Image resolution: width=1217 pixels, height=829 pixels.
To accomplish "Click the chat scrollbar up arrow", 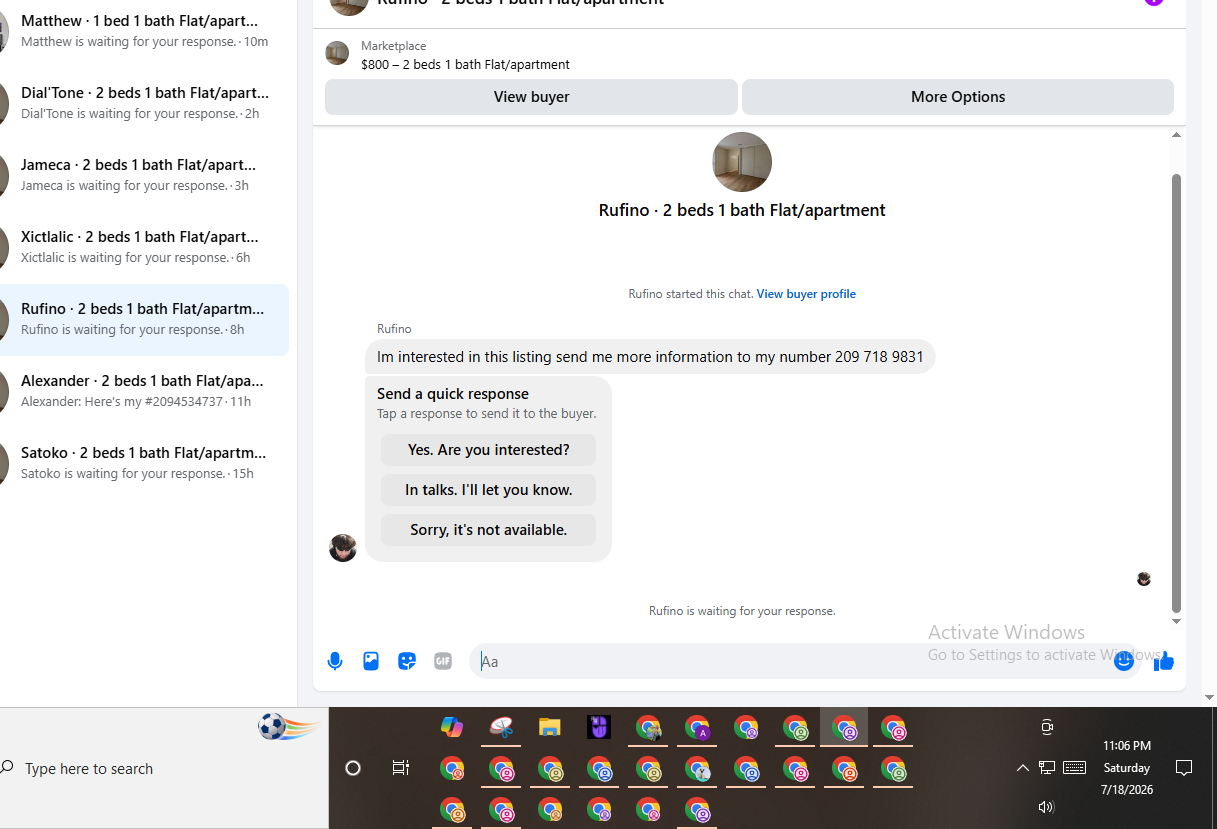I will click(1177, 135).
